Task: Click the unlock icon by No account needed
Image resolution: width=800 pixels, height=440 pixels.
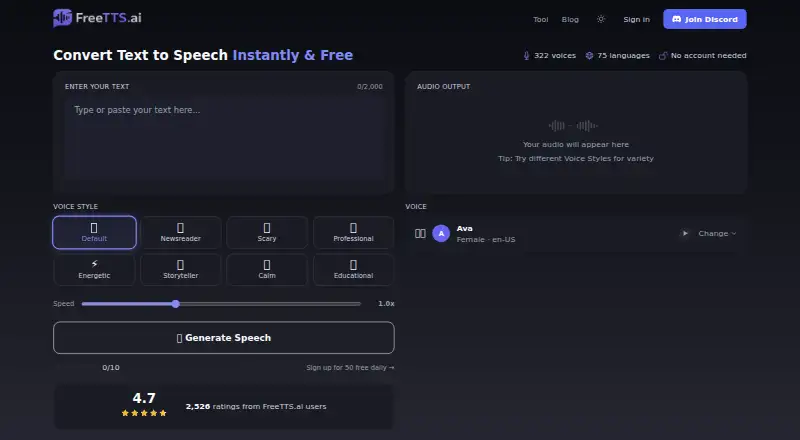Action: click(663, 56)
